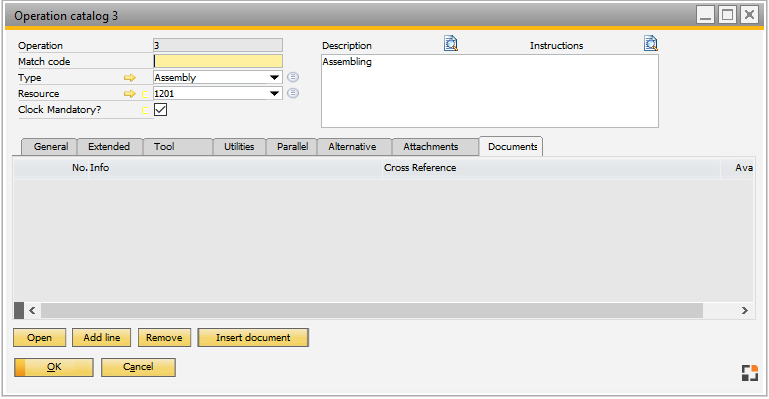Open the Utilities tab
769x399 pixels.
click(x=239, y=147)
